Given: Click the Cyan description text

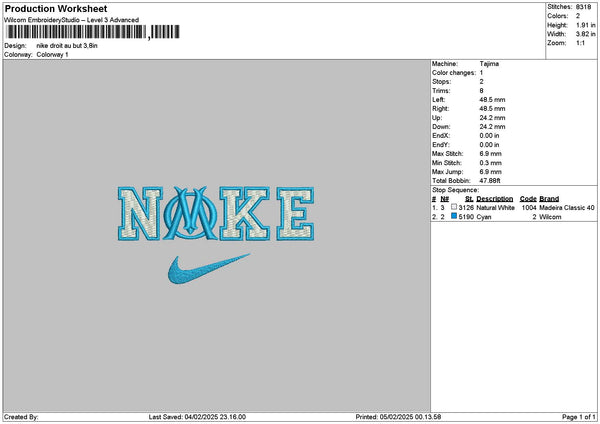Looking at the screenshot, I should (484, 217).
